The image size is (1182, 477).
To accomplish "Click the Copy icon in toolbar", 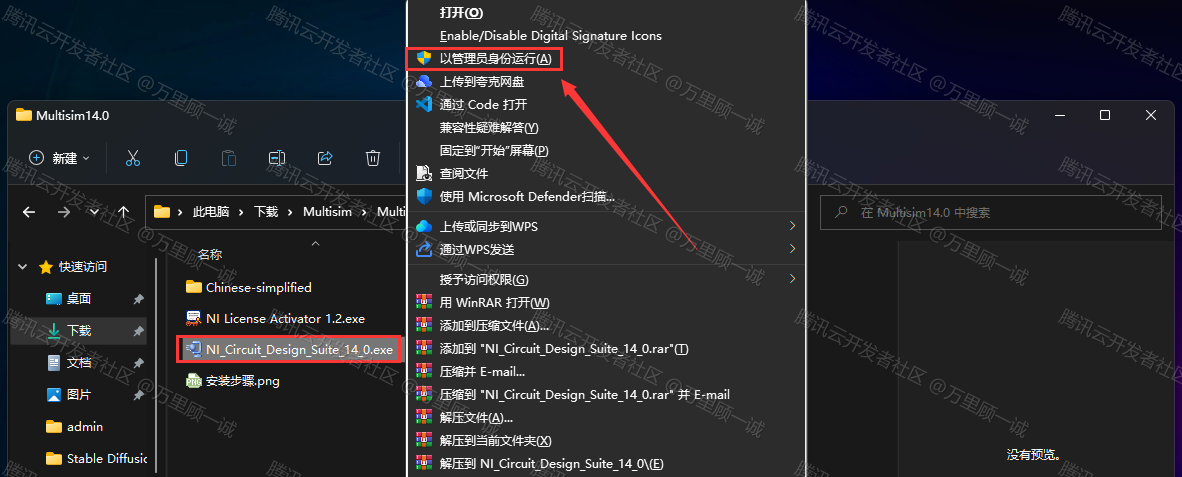I will [x=181, y=157].
